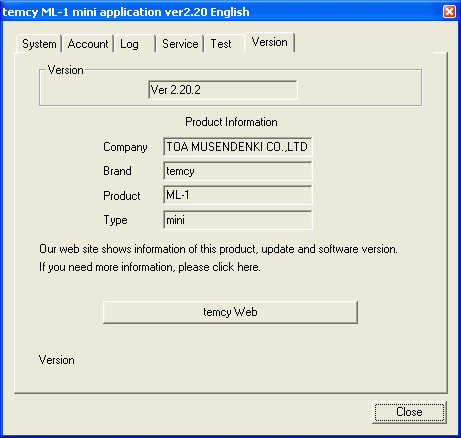The image size is (461, 438).
Task: Click the Product Information heading
Action: click(x=231, y=122)
